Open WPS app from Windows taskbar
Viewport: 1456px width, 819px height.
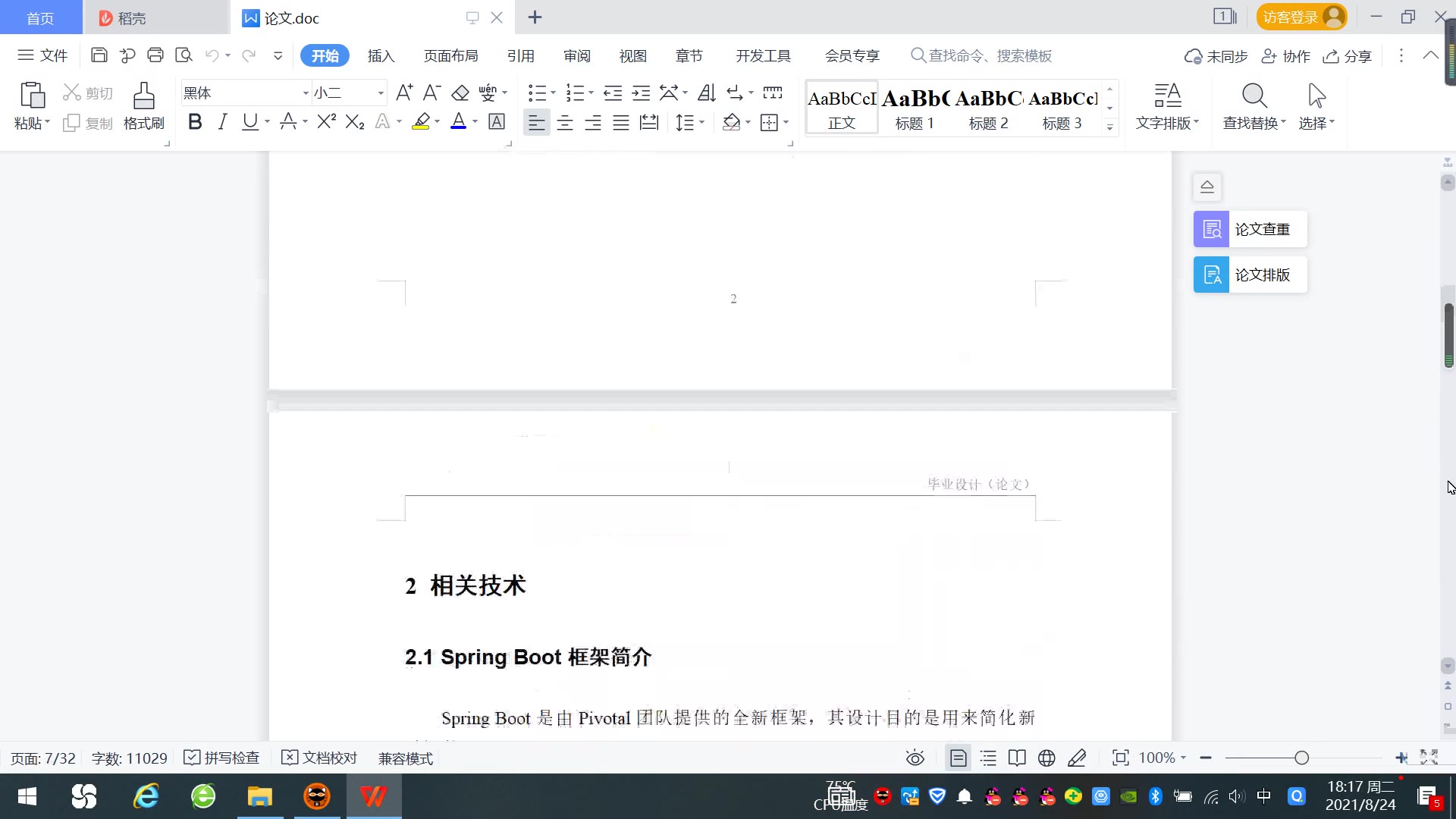(x=374, y=796)
